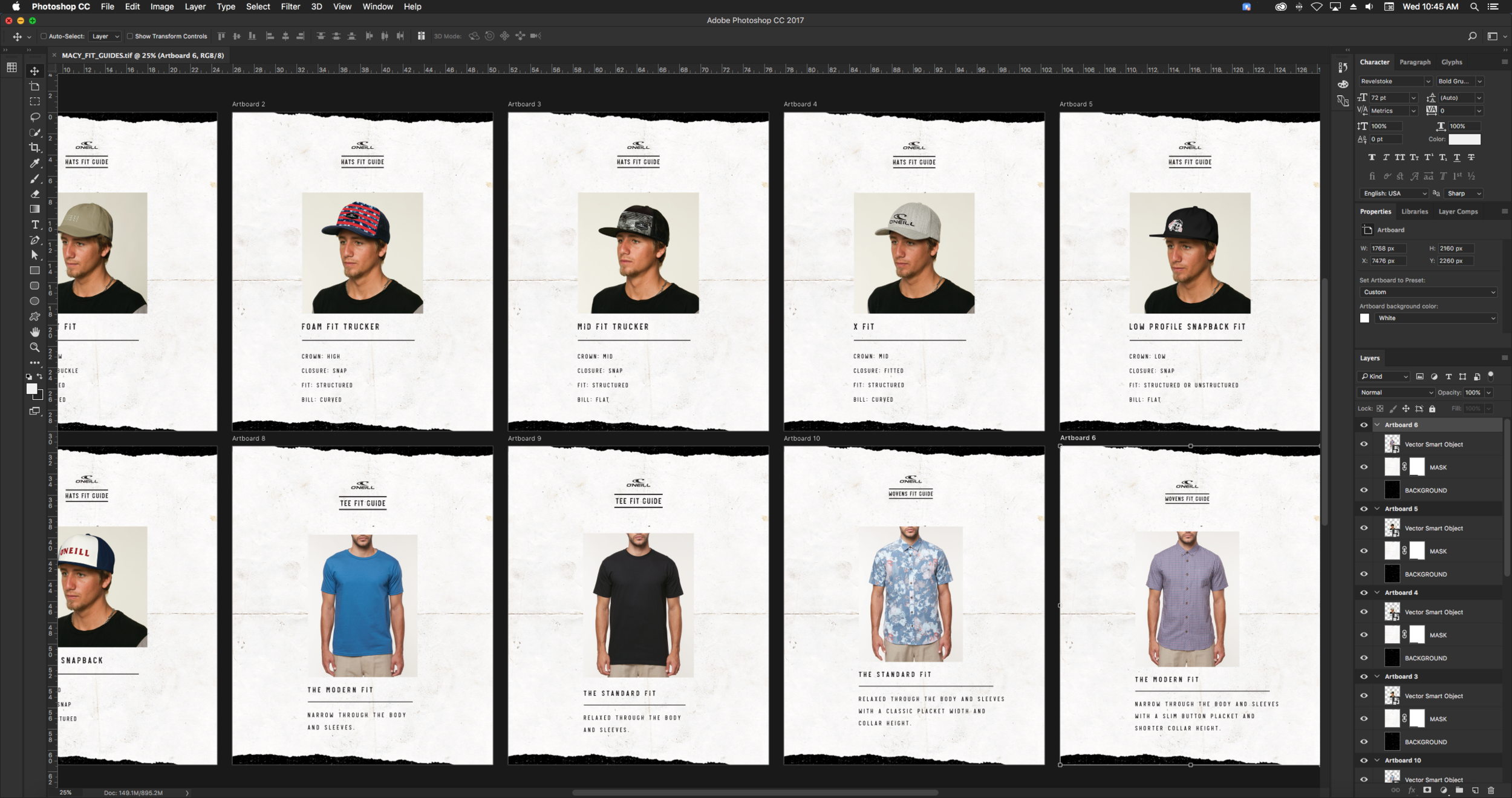The height and width of the screenshot is (798, 1512).
Task: Select the Eyedropper tool
Action: tap(34, 163)
